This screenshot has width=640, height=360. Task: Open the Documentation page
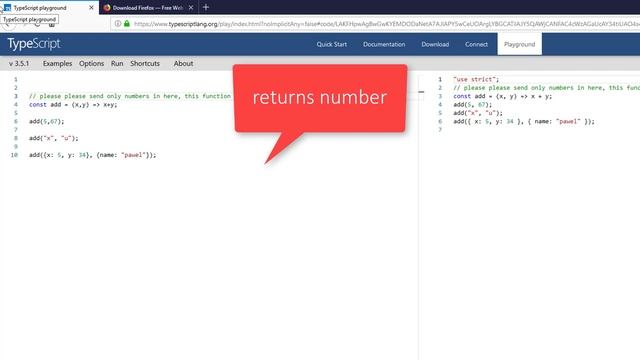click(384, 44)
